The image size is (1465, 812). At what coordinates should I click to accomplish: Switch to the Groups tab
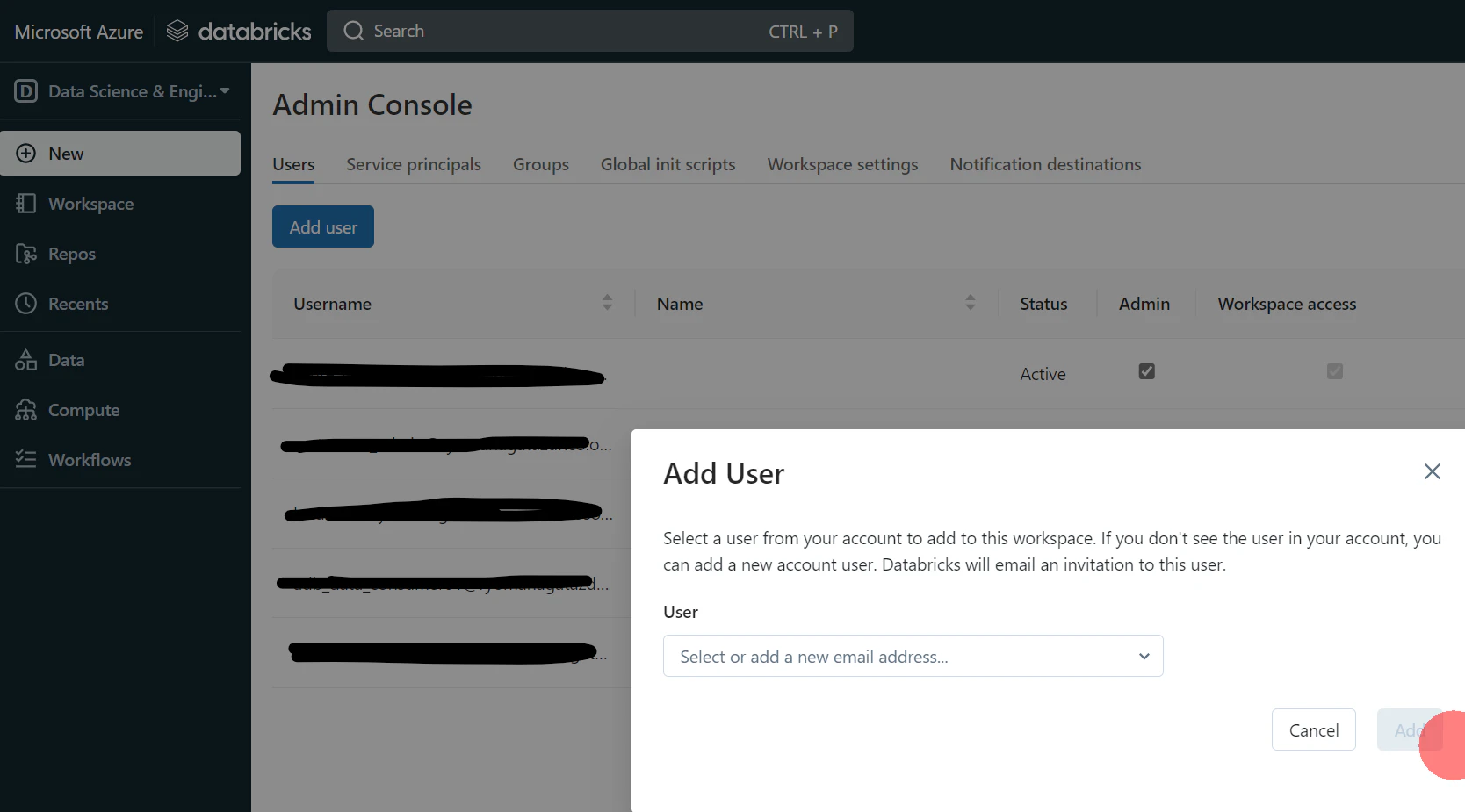(541, 164)
